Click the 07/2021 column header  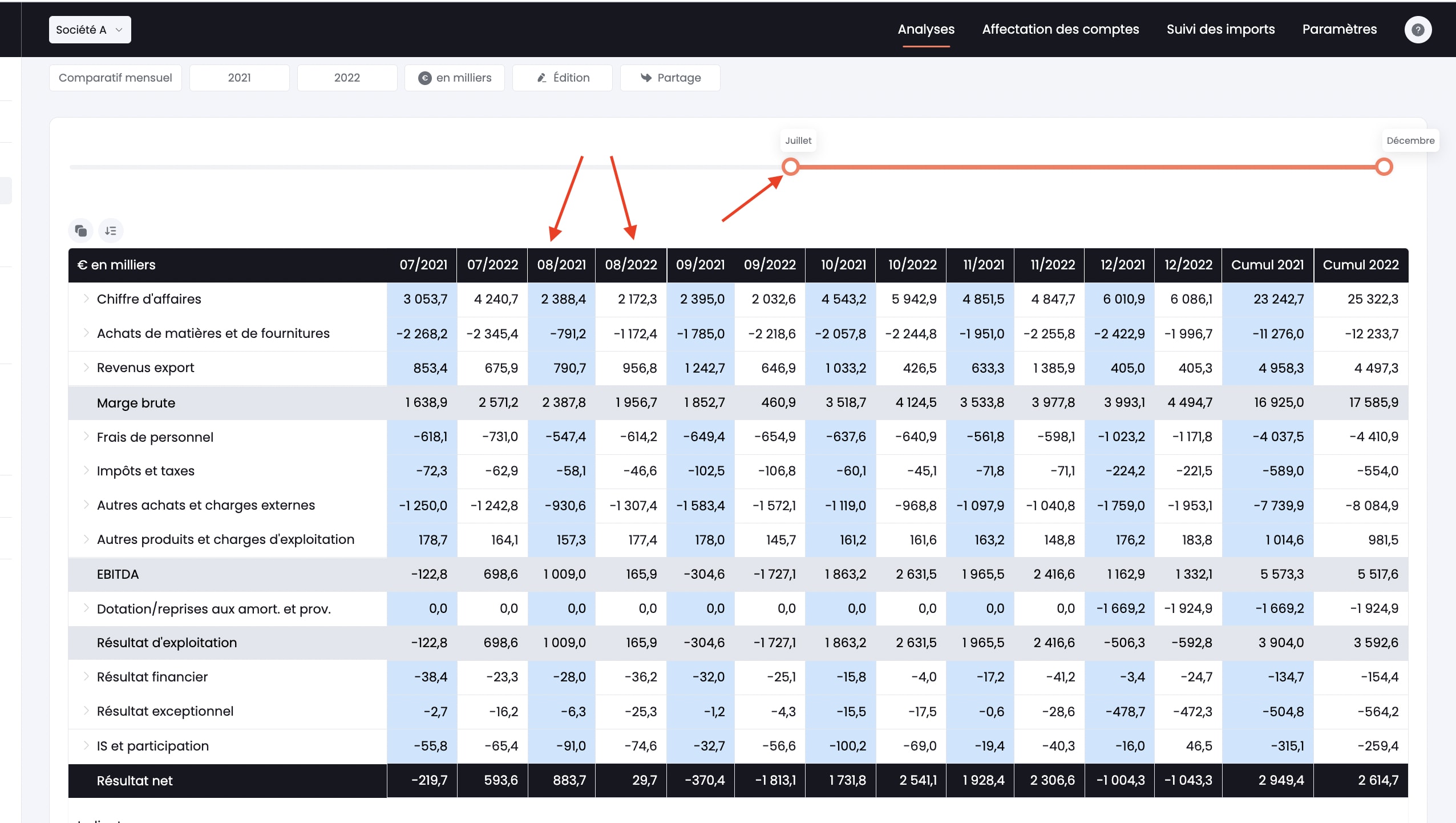[423, 265]
